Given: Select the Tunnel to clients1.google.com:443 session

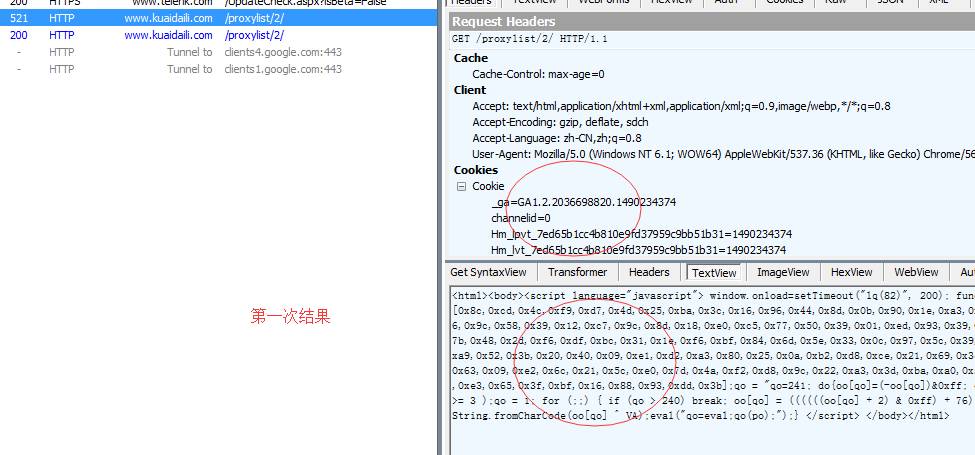Looking at the screenshot, I should coord(219,68).
